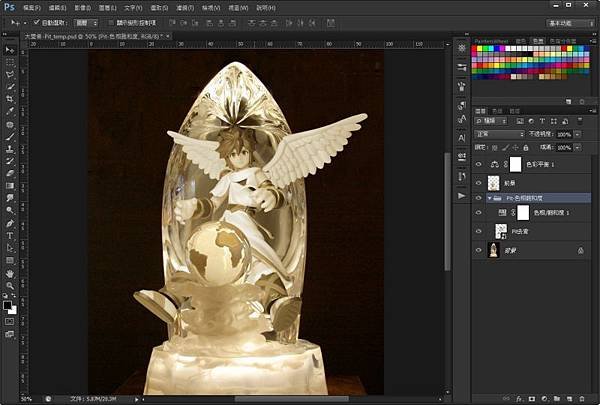Select the Rectangle shape tool
The width and height of the screenshot is (600, 405).
coord(10,261)
